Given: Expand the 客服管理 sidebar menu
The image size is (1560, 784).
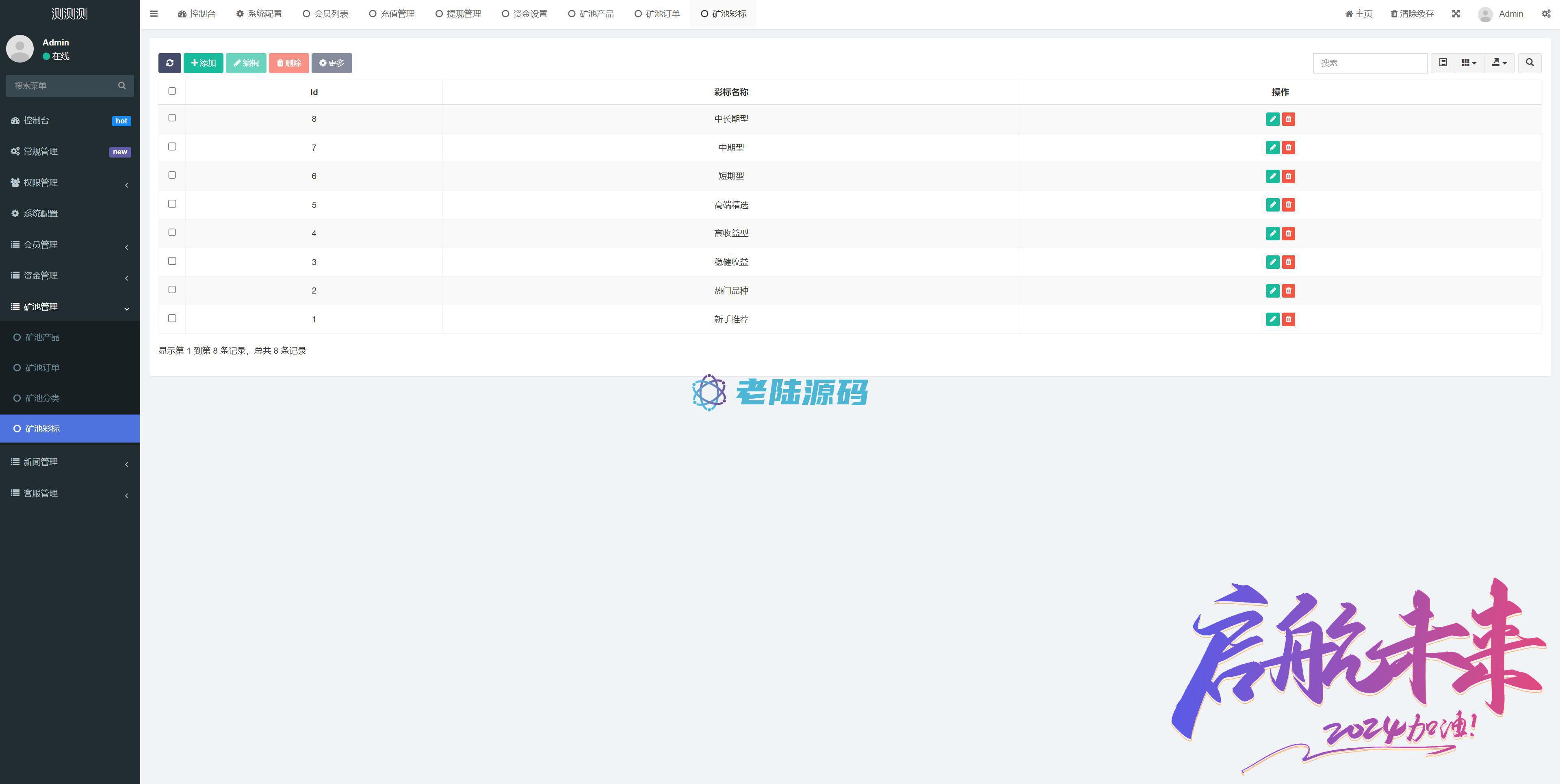Looking at the screenshot, I should pyautogui.click(x=69, y=493).
